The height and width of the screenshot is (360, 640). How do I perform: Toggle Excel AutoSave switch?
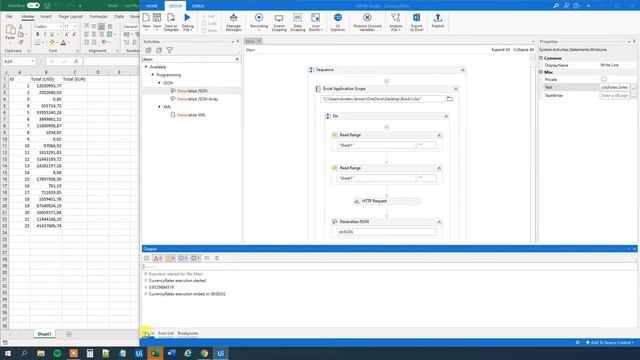[x=33, y=6]
